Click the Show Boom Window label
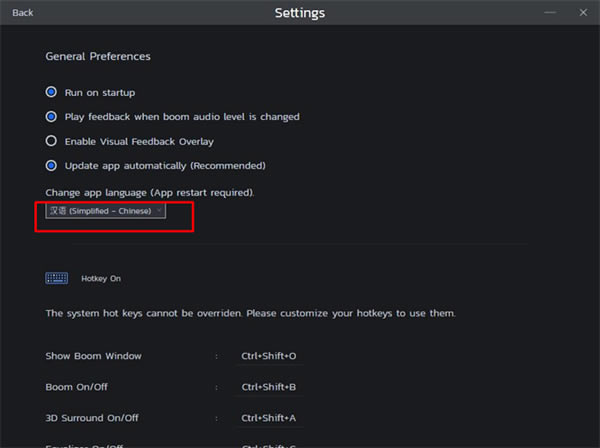This screenshot has height=448, width=600. pyautogui.click(x=93, y=356)
